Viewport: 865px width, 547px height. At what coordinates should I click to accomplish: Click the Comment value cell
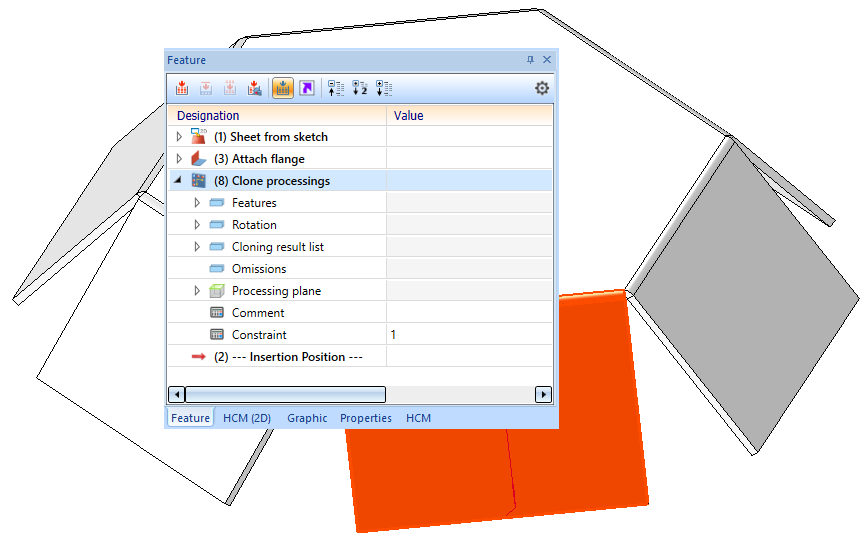coord(469,313)
